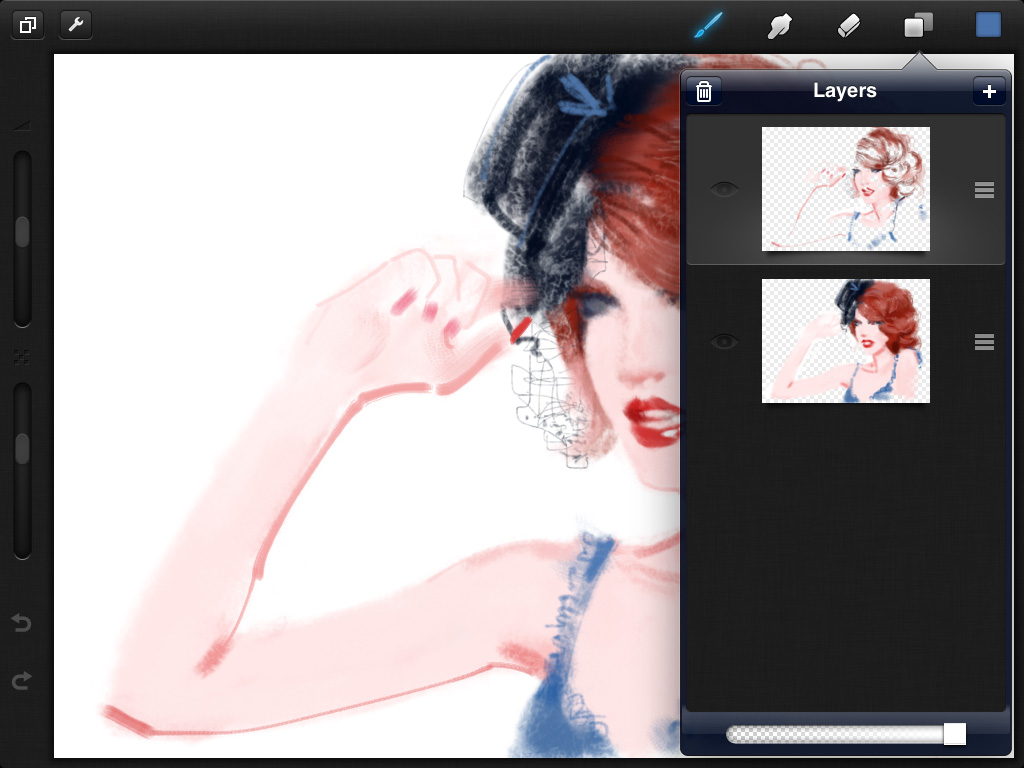Close the Layers panel via the layers icon
1024x768 pixels.
click(x=918, y=25)
